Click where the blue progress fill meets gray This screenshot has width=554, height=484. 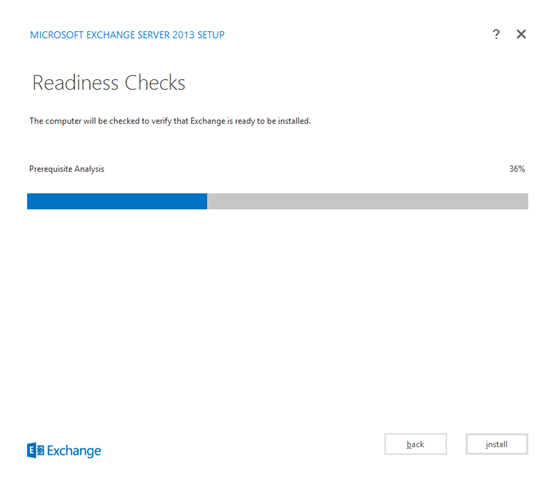(207, 201)
